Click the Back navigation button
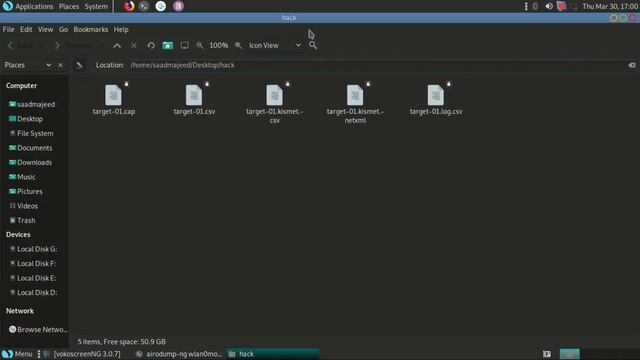Viewport: 640px width, 360px height. 20,45
